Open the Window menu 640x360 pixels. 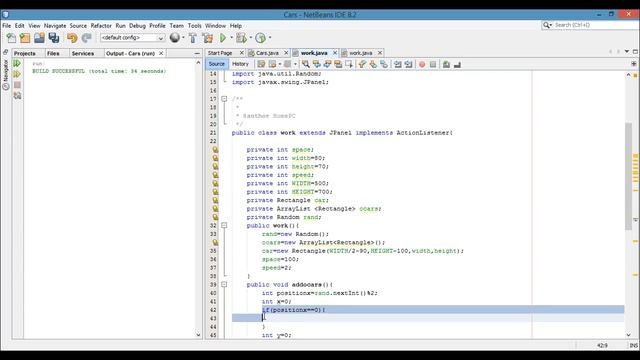point(215,26)
